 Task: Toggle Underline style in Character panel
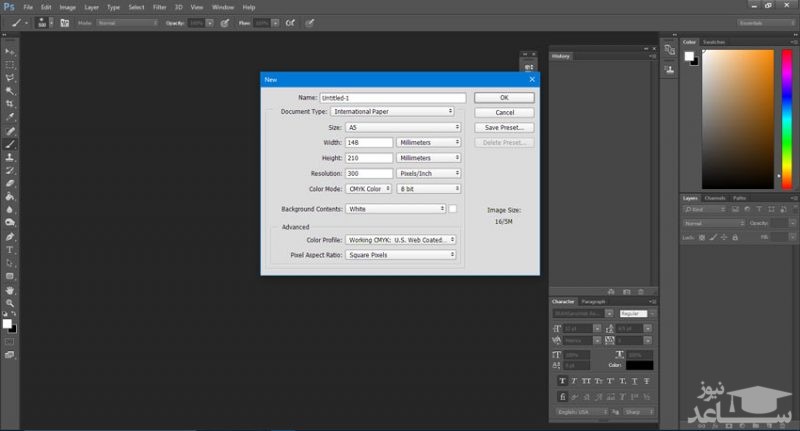[632, 380]
